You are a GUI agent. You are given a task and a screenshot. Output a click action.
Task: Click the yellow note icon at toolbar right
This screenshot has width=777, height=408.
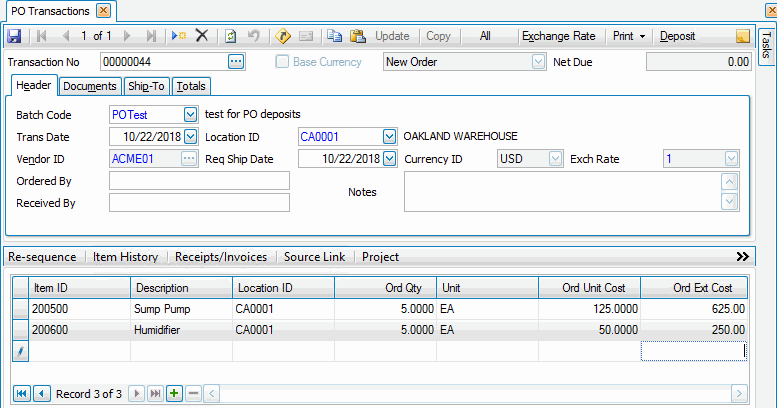coord(742,36)
